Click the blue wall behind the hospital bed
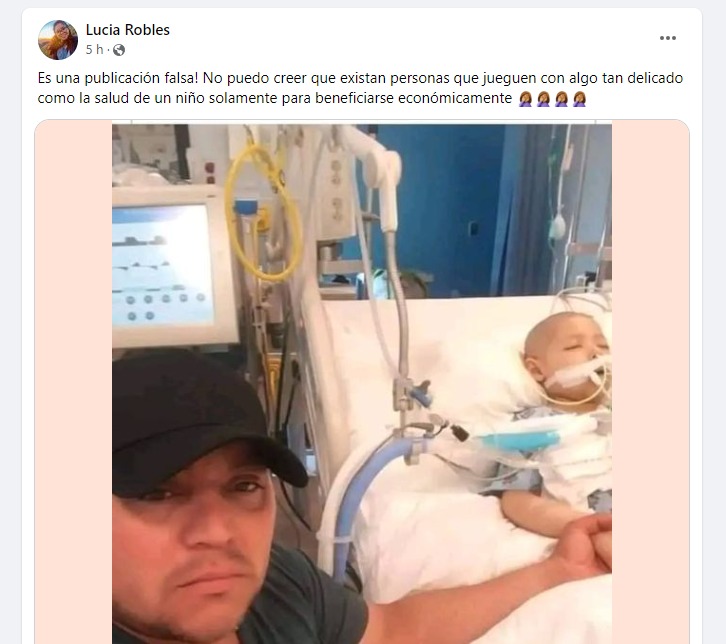Image resolution: width=726 pixels, height=644 pixels. click(444, 204)
